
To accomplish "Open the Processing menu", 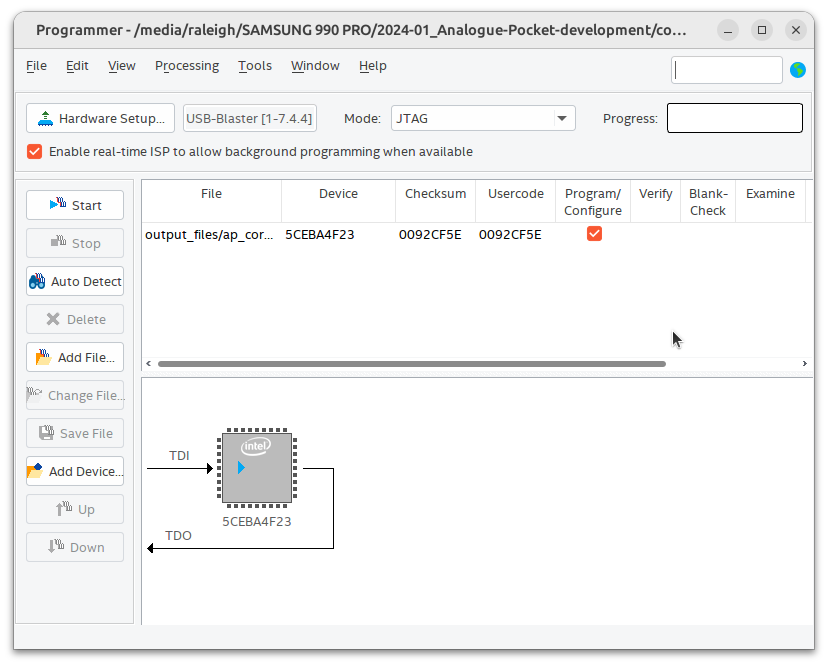I will click(187, 66).
